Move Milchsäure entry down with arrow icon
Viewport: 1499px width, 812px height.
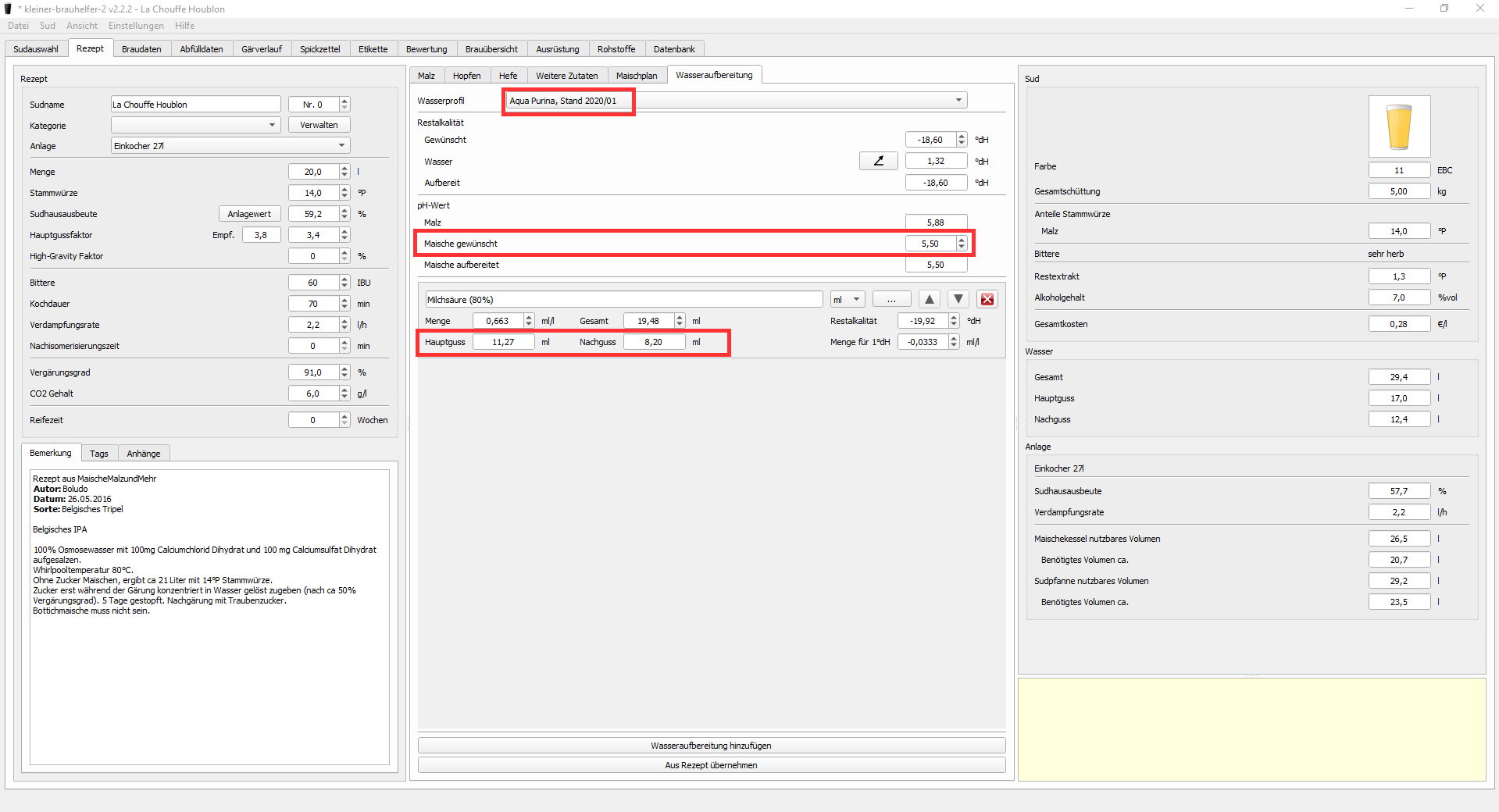(x=958, y=300)
